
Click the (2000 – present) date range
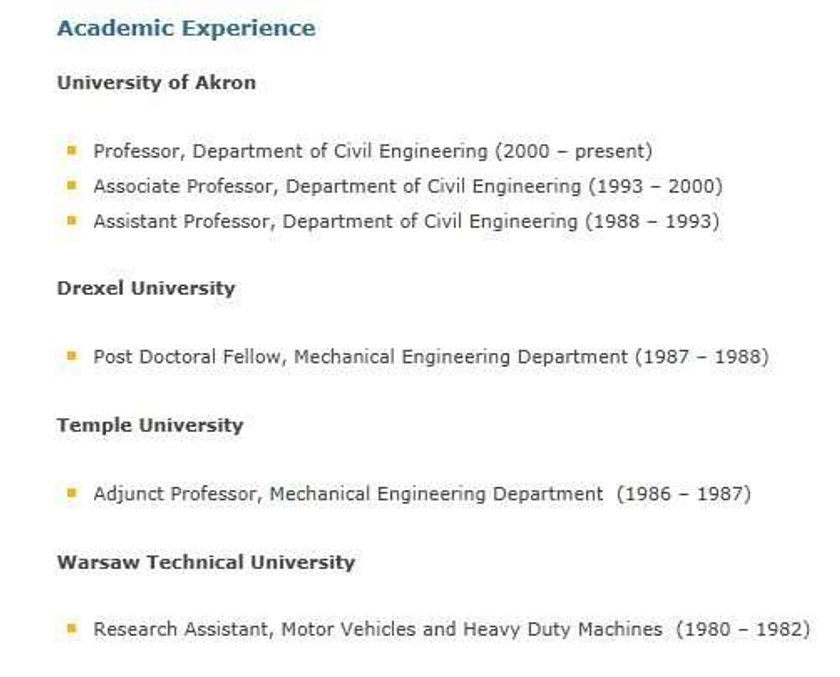[x=574, y=151]
